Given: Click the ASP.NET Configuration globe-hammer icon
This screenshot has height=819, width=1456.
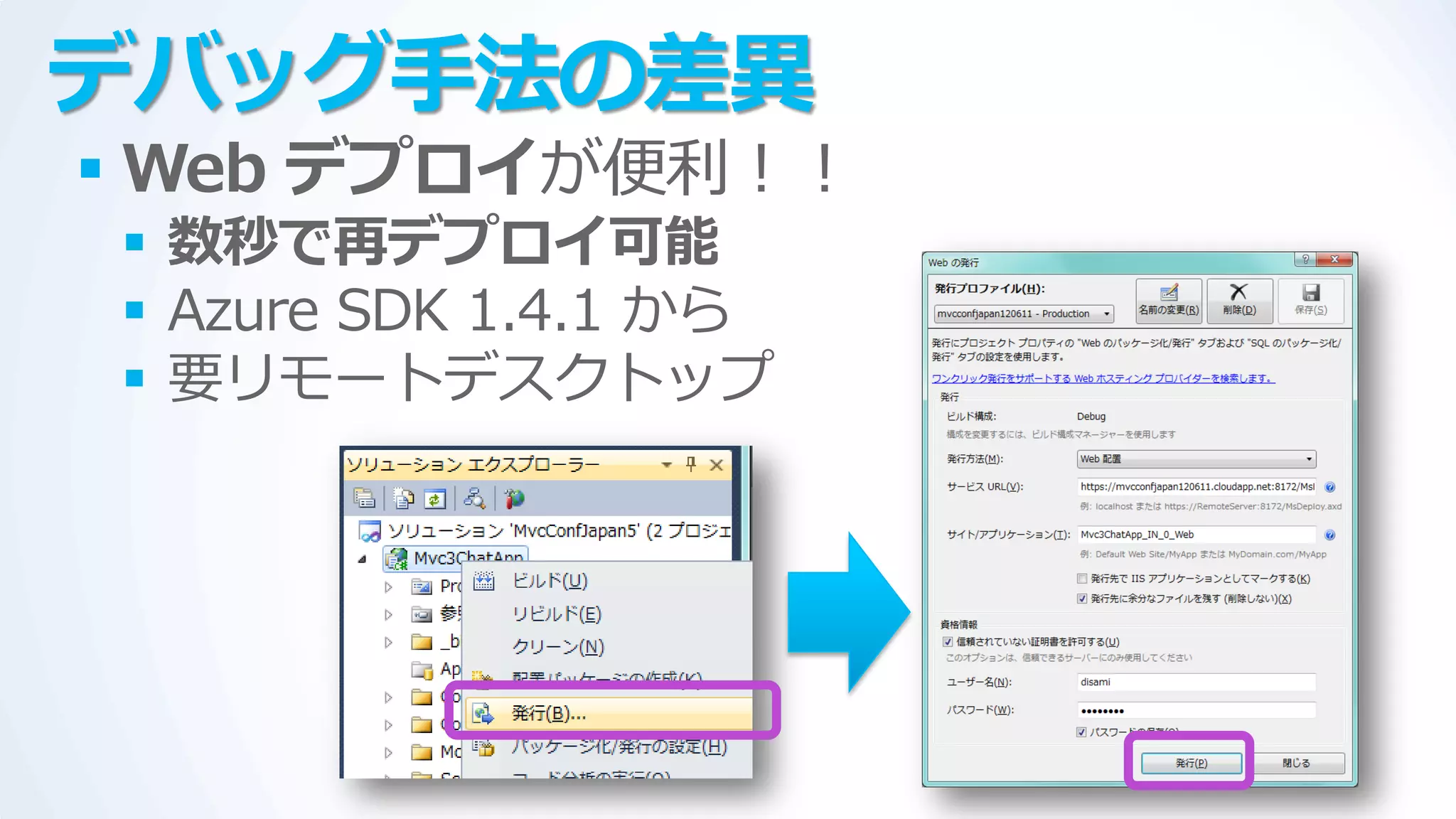Looking at the screenshot, I should [x=514, y=498].
